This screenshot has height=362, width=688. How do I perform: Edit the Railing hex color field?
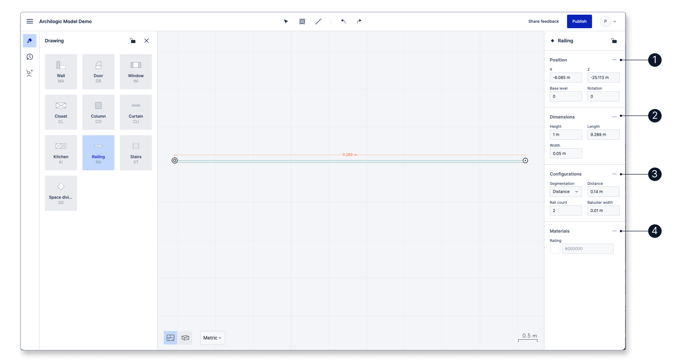click(588, 248)
